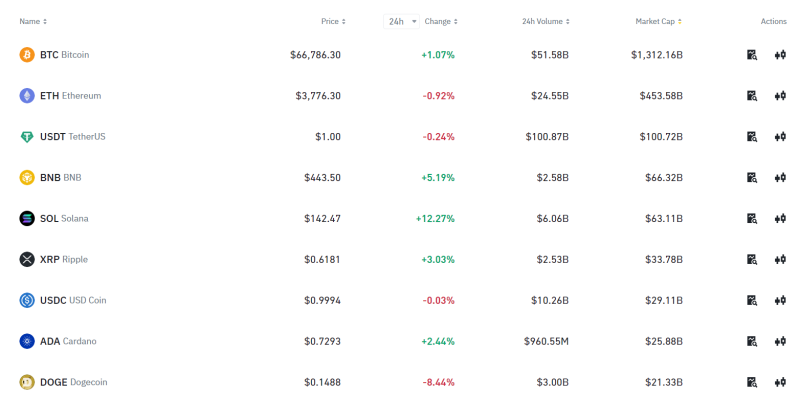800x399 pixels.
Task: Open the DOGE Dogecoin coin link
Action: (73, 382)
